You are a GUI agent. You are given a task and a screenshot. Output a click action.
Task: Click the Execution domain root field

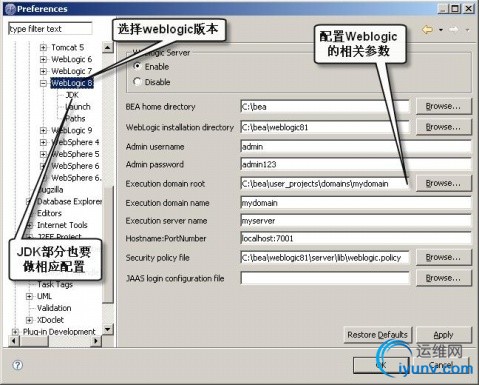click(x=325, y=184)
